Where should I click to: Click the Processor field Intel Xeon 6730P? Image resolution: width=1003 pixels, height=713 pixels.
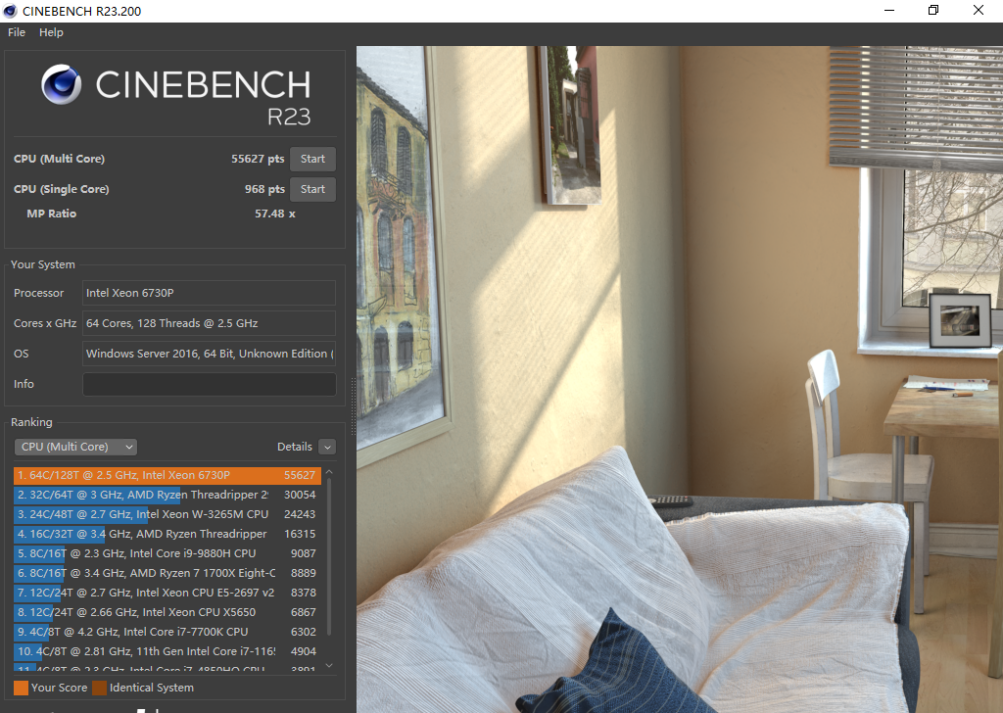click(209, 293)
